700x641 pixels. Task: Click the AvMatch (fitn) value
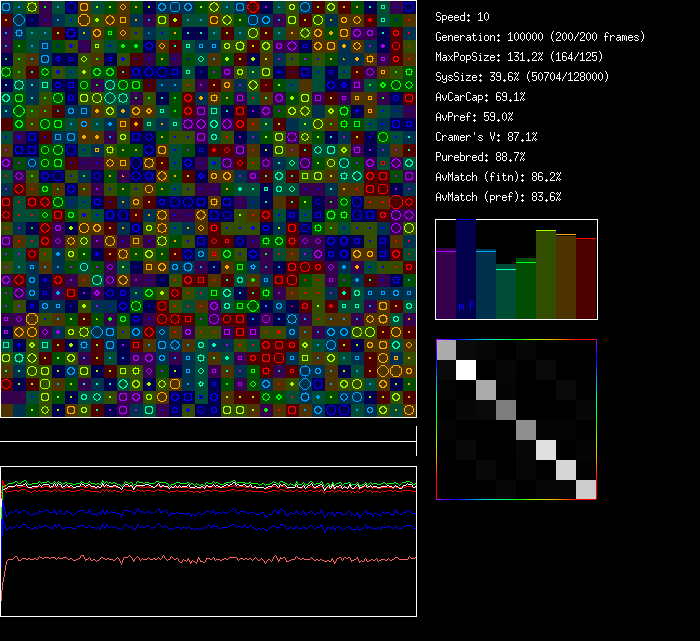(x=498, y=177)
